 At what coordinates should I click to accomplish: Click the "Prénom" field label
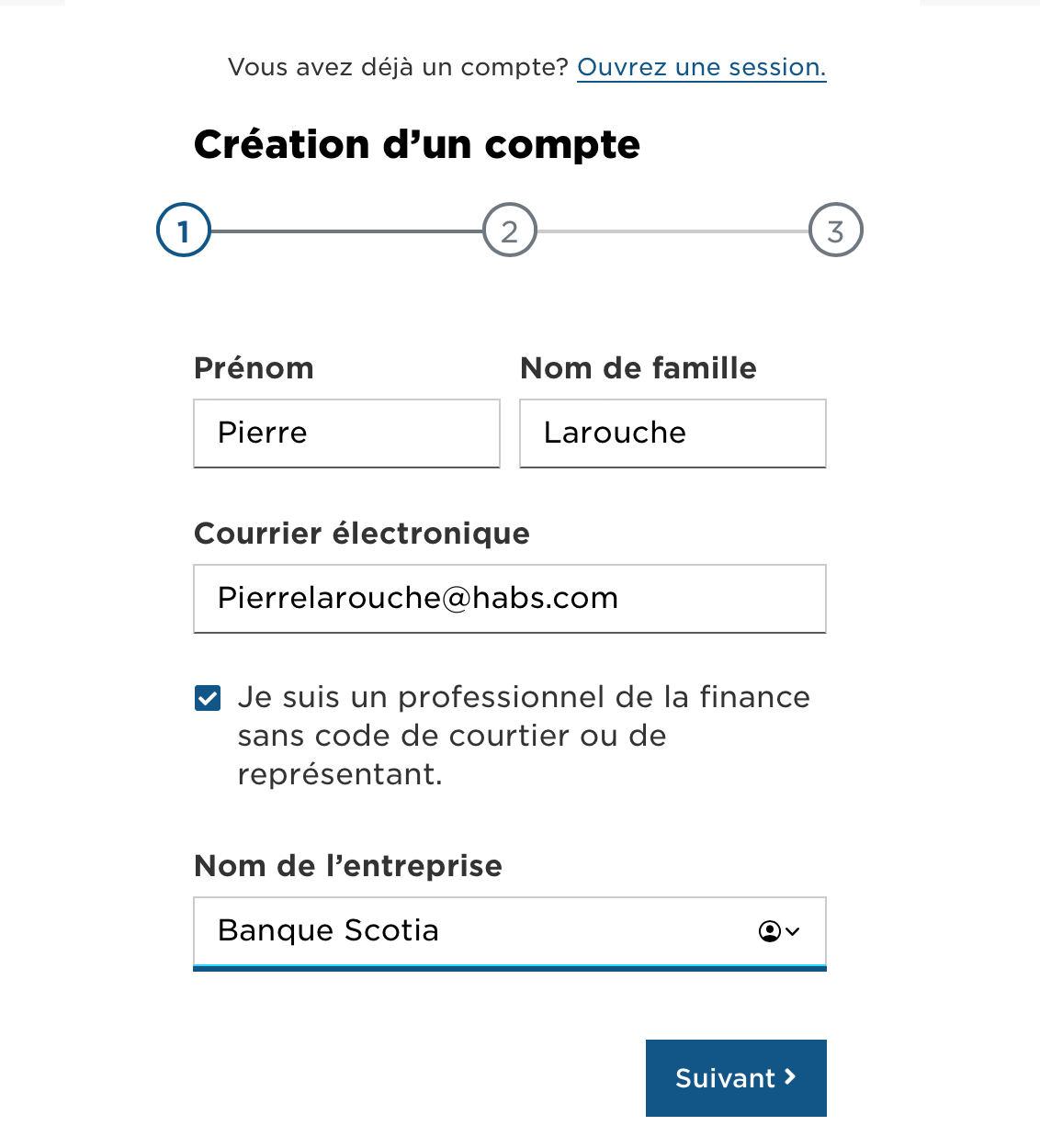[x=254, y=368]
